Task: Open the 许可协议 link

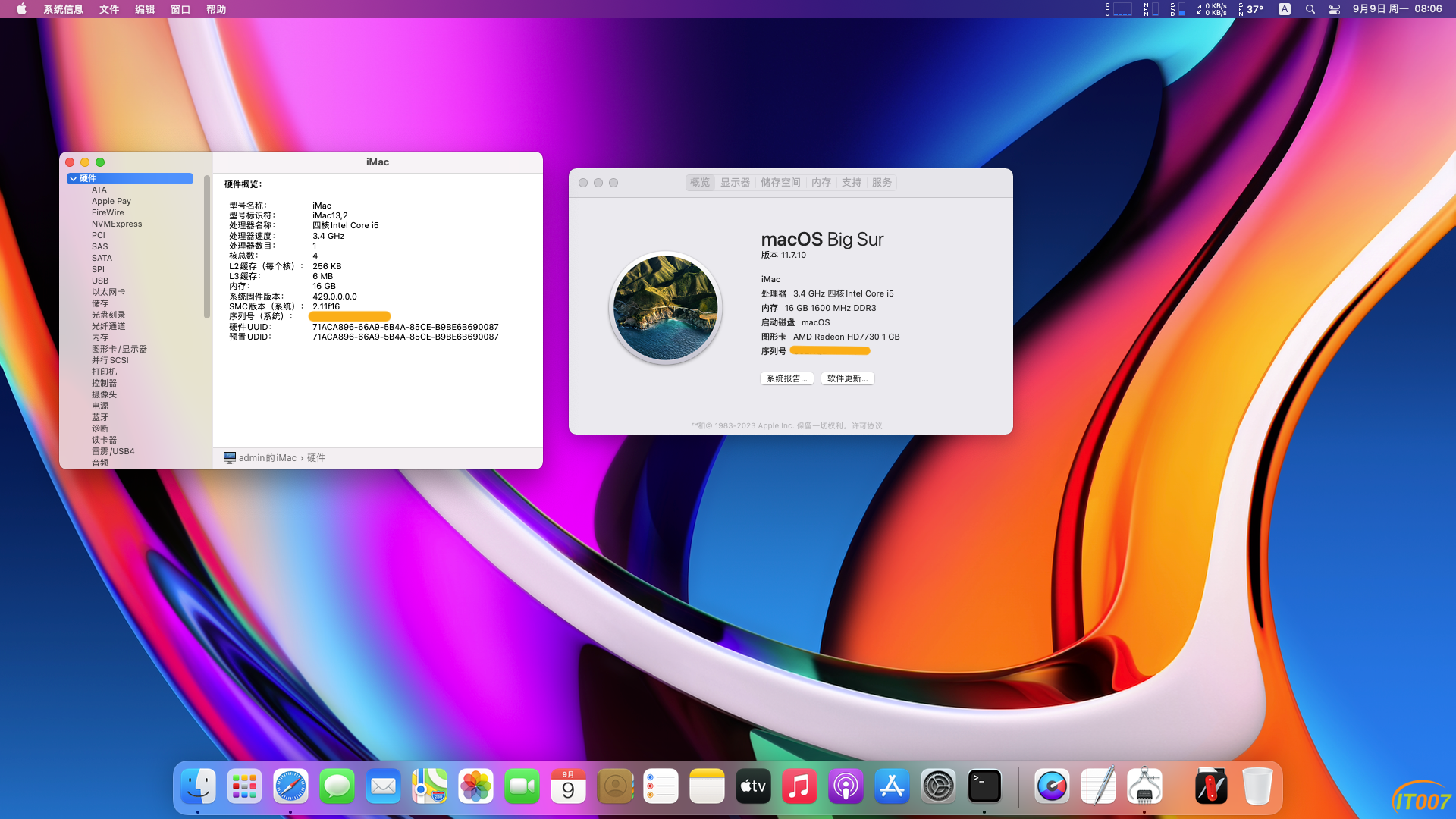Action: point(867,425)
